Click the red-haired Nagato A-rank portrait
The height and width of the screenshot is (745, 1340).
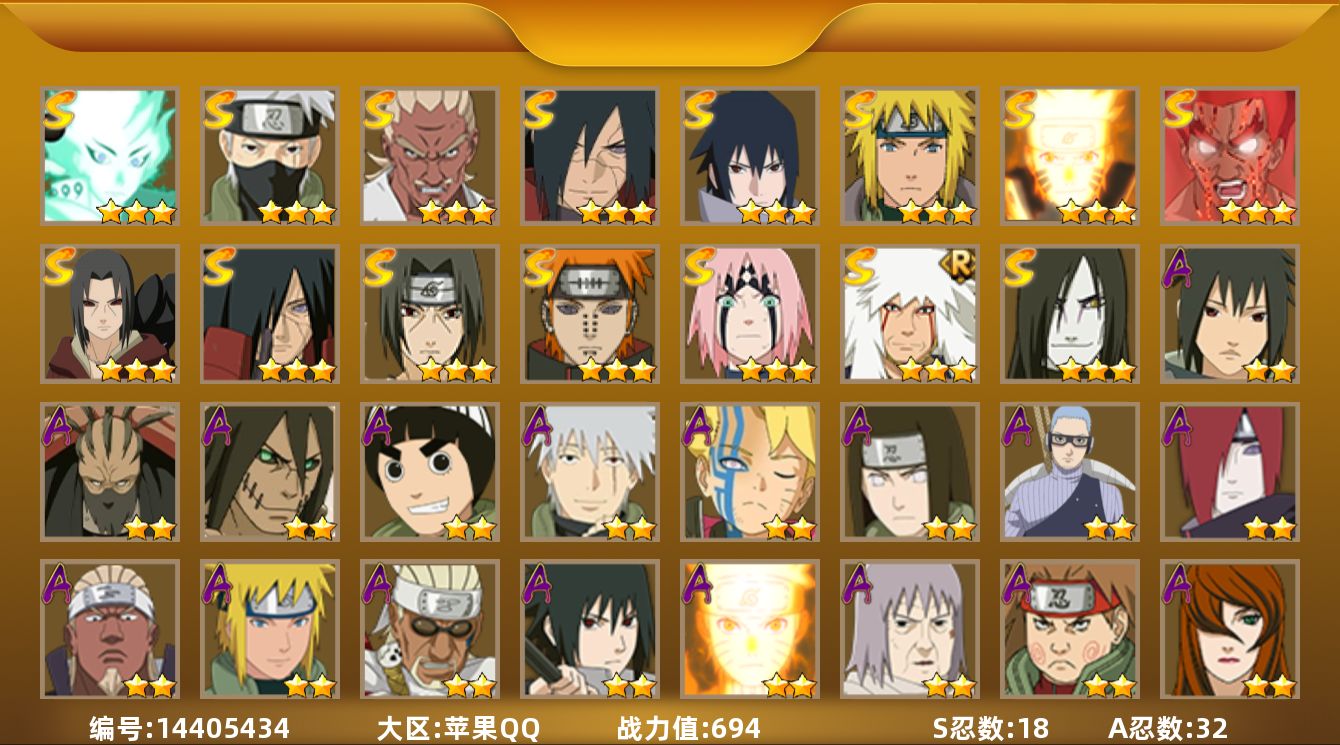1229,471
